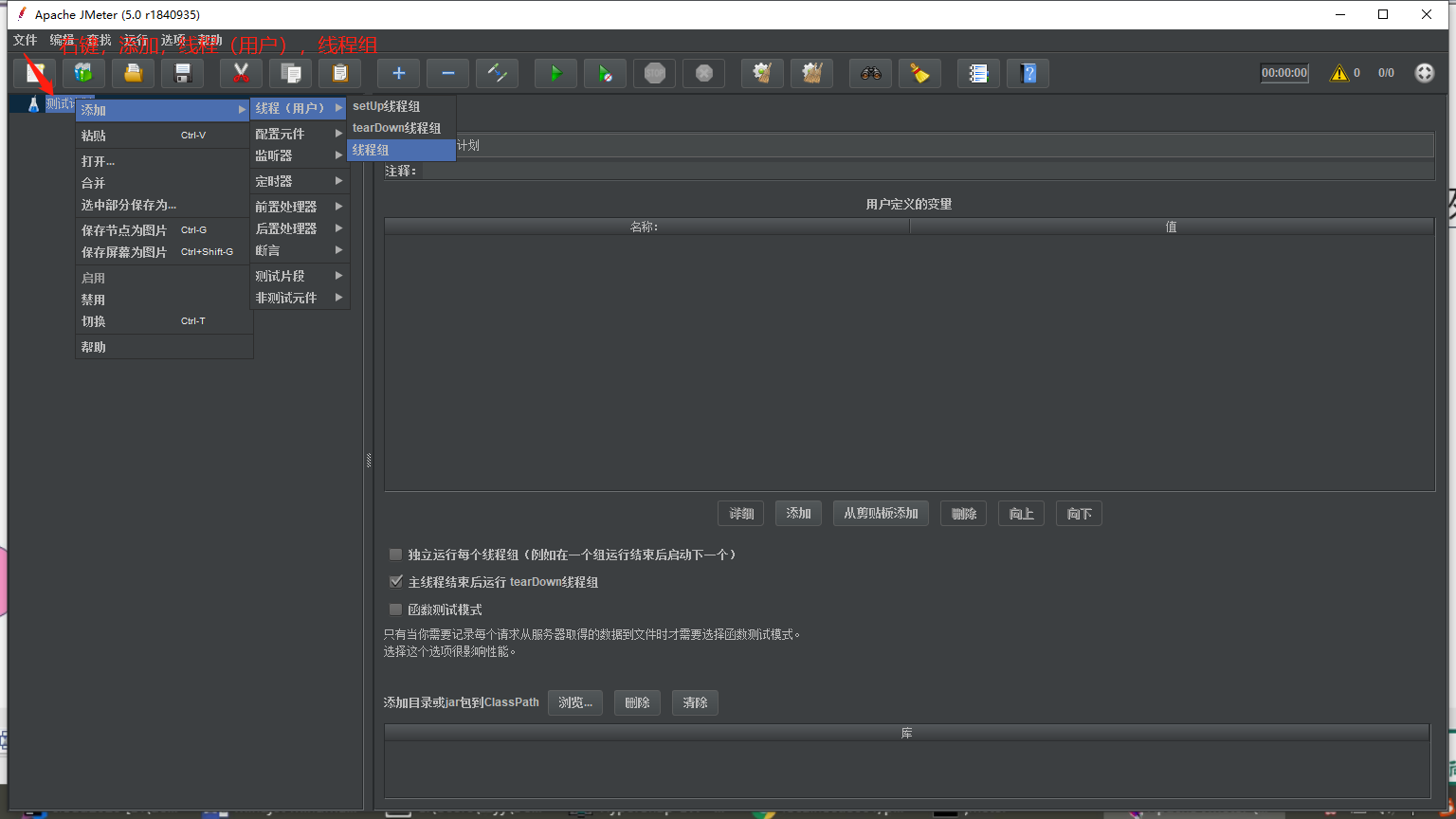Expand the 配置元件 submenu

pyautogui.click(x=294, y=132)
